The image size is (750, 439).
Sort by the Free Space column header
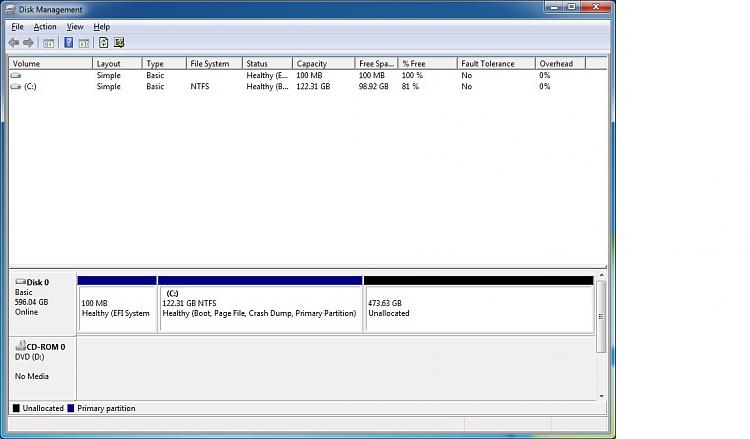click(x=376, y=64)
